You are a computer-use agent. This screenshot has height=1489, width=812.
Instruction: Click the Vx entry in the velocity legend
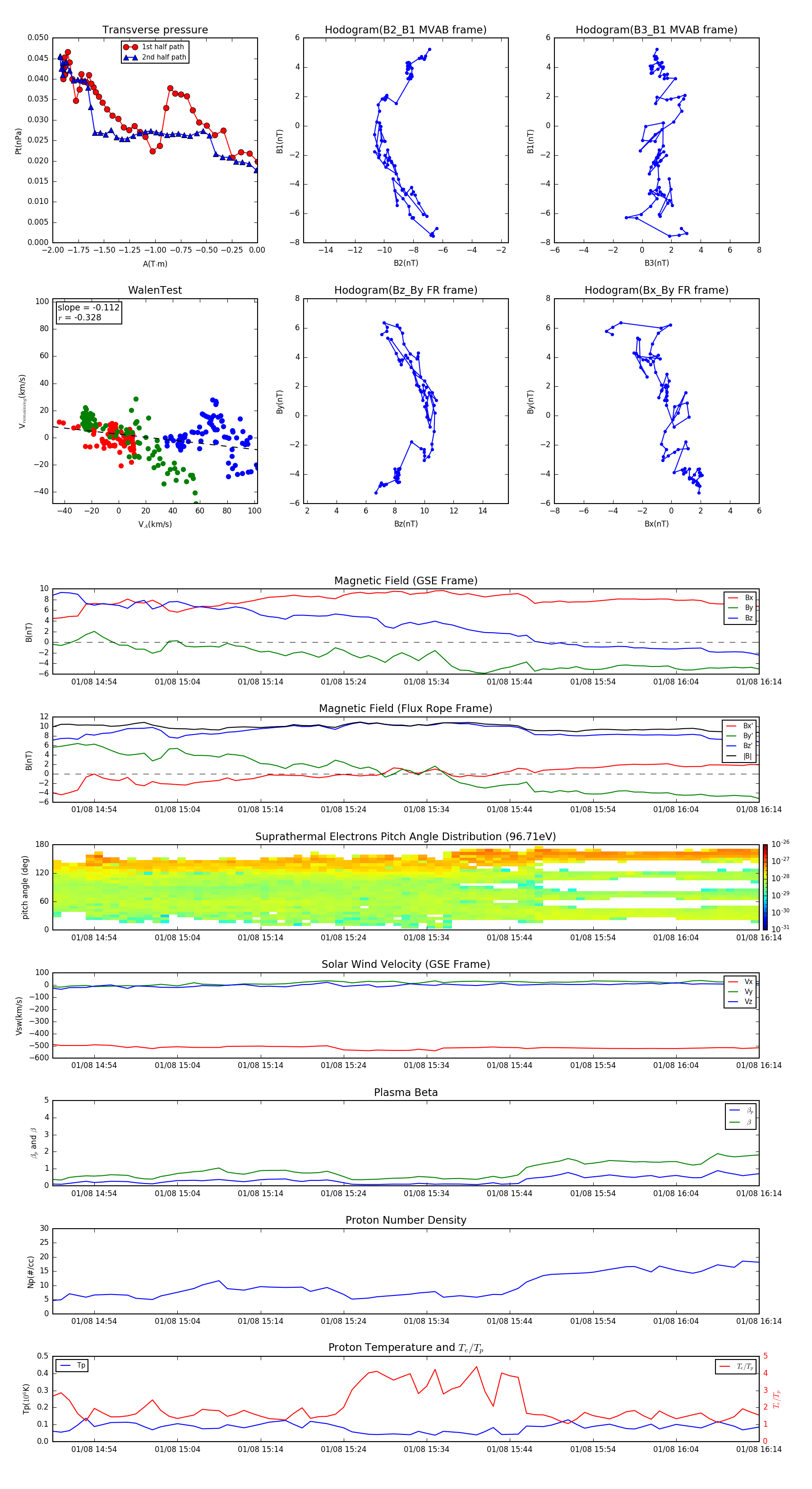coord(740,982)
